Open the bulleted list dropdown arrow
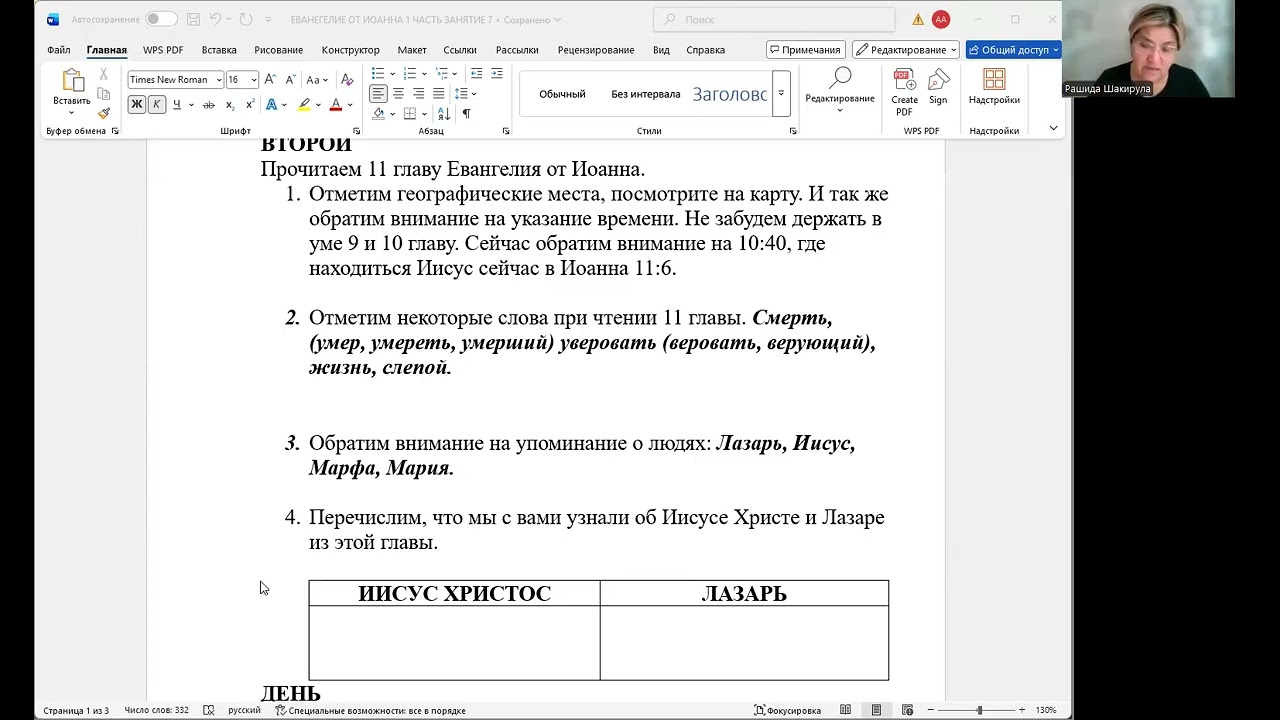This screenshot has height=720, width=1280. pos(392,74)
